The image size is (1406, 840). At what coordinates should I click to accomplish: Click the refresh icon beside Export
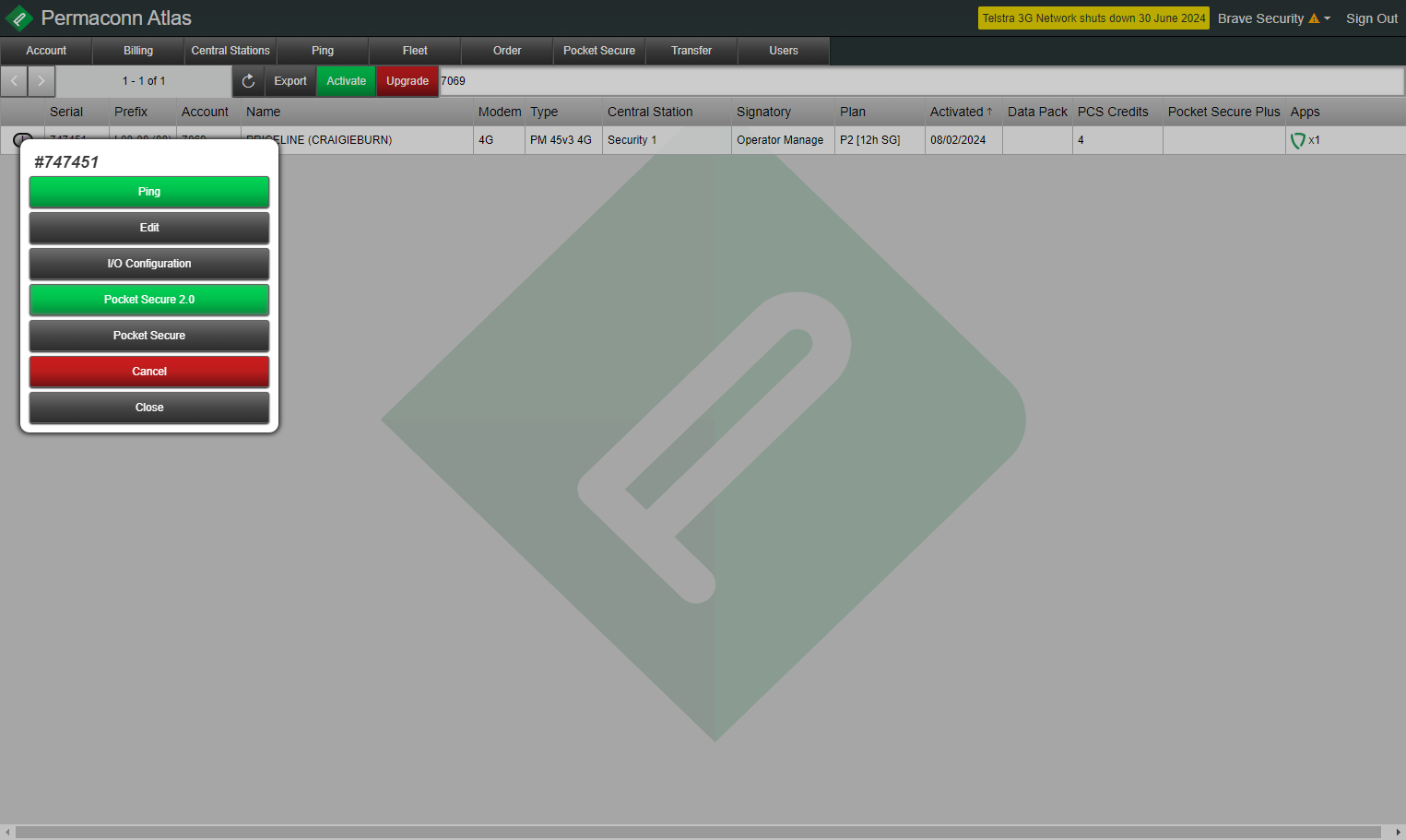coord(248,81)
